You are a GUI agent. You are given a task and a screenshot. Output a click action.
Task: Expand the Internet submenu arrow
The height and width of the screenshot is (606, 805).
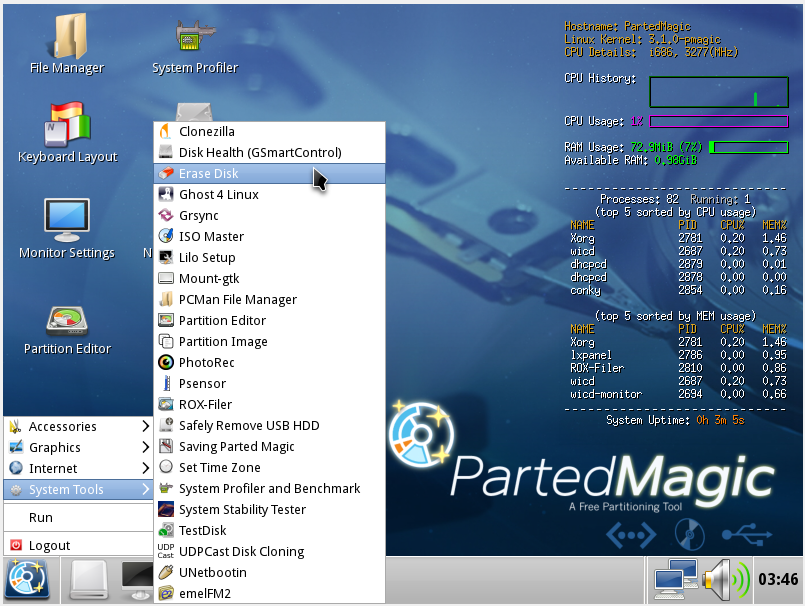coord(146,468)
